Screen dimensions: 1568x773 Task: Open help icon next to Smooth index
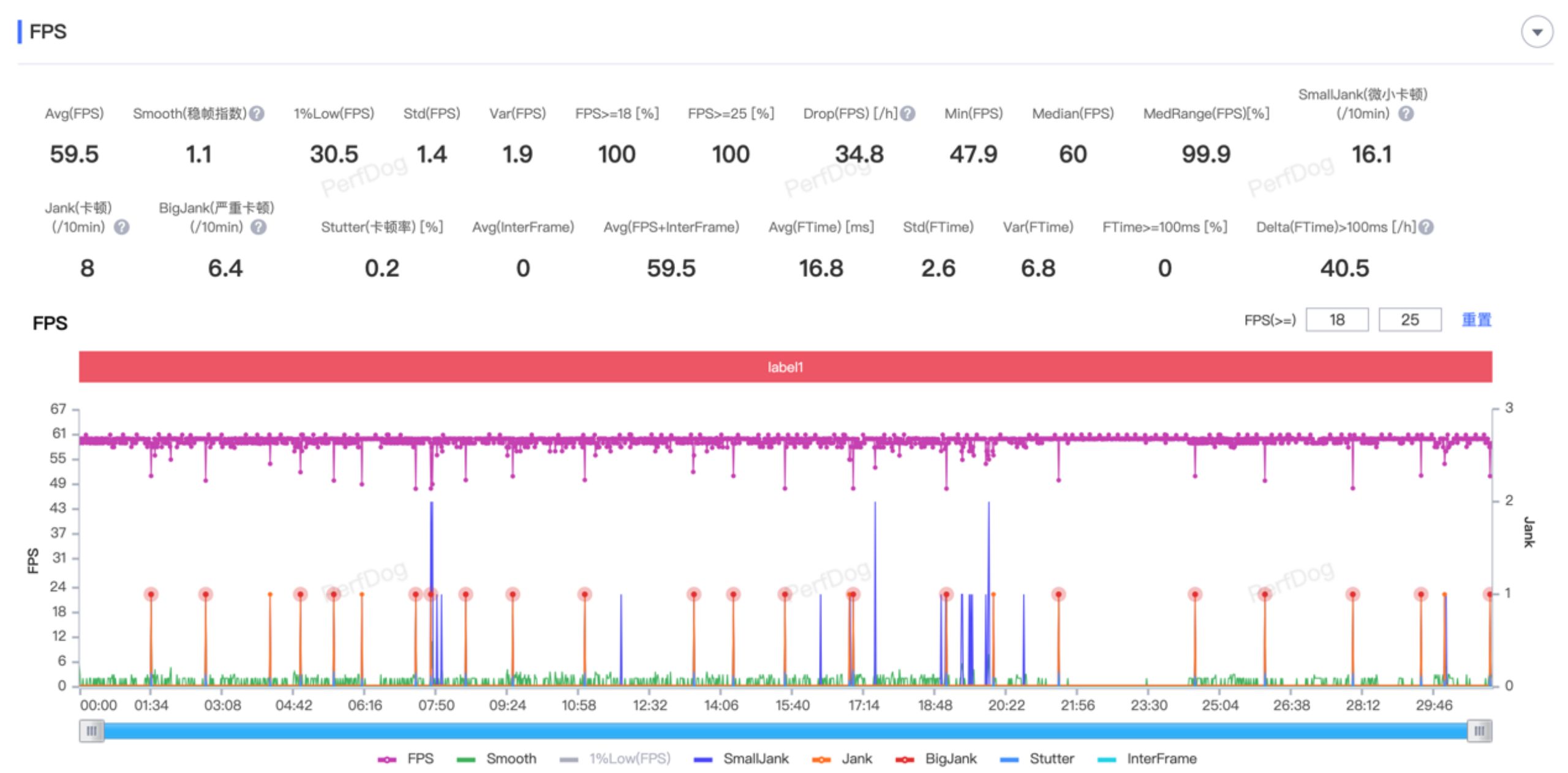[x=257, y=114]
